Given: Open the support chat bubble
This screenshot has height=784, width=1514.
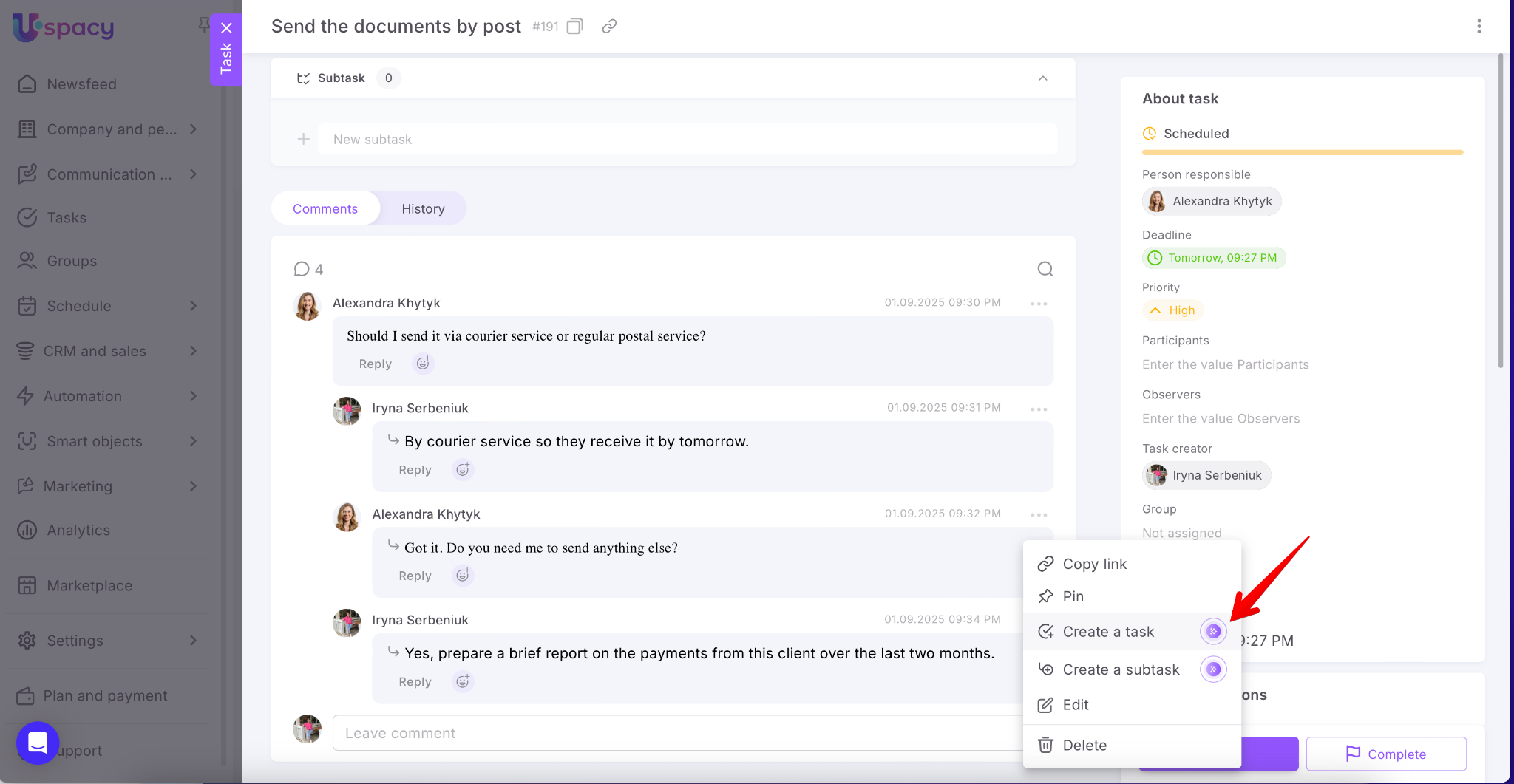Looking at the screenshot, I should (38, 743).
